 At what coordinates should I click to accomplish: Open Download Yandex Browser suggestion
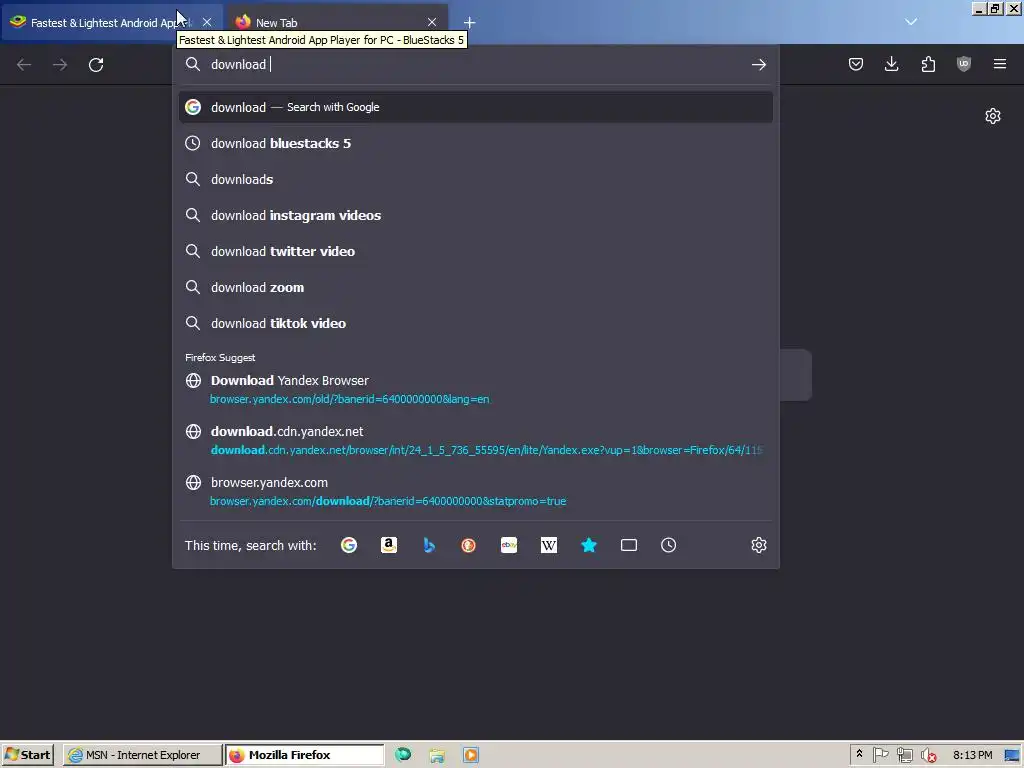pyautogui.click(x=475, y=389)
